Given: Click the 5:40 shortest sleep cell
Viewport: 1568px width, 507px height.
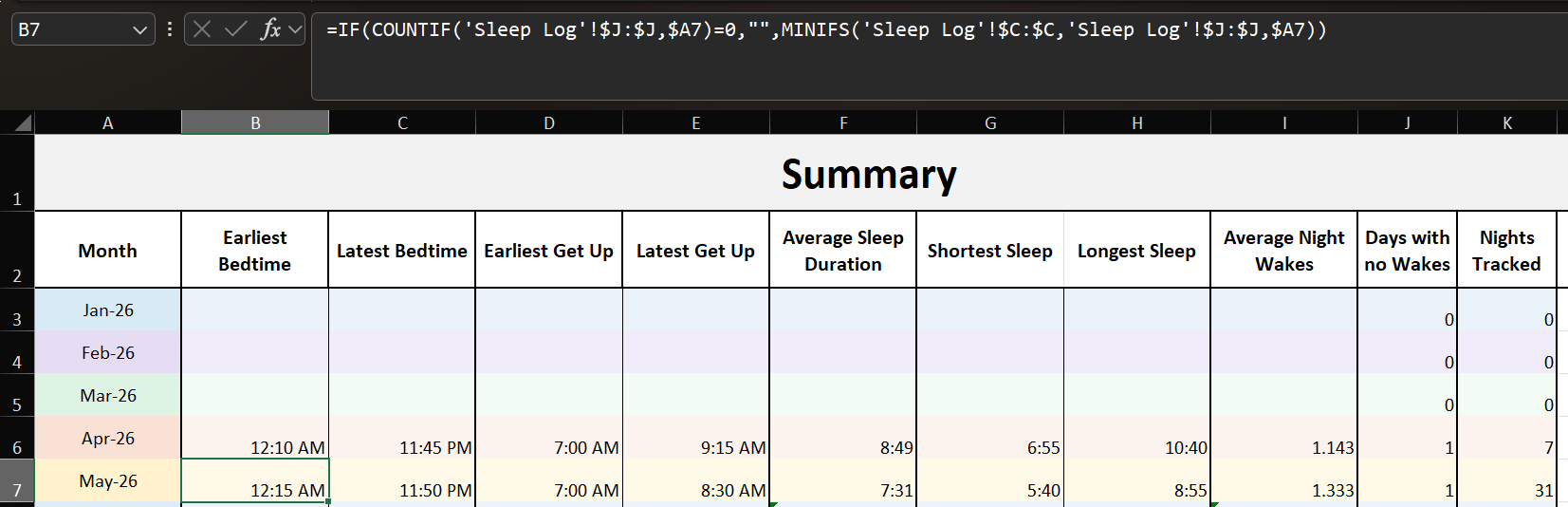Looking at the screenshot, I should [x=990, y=480].
